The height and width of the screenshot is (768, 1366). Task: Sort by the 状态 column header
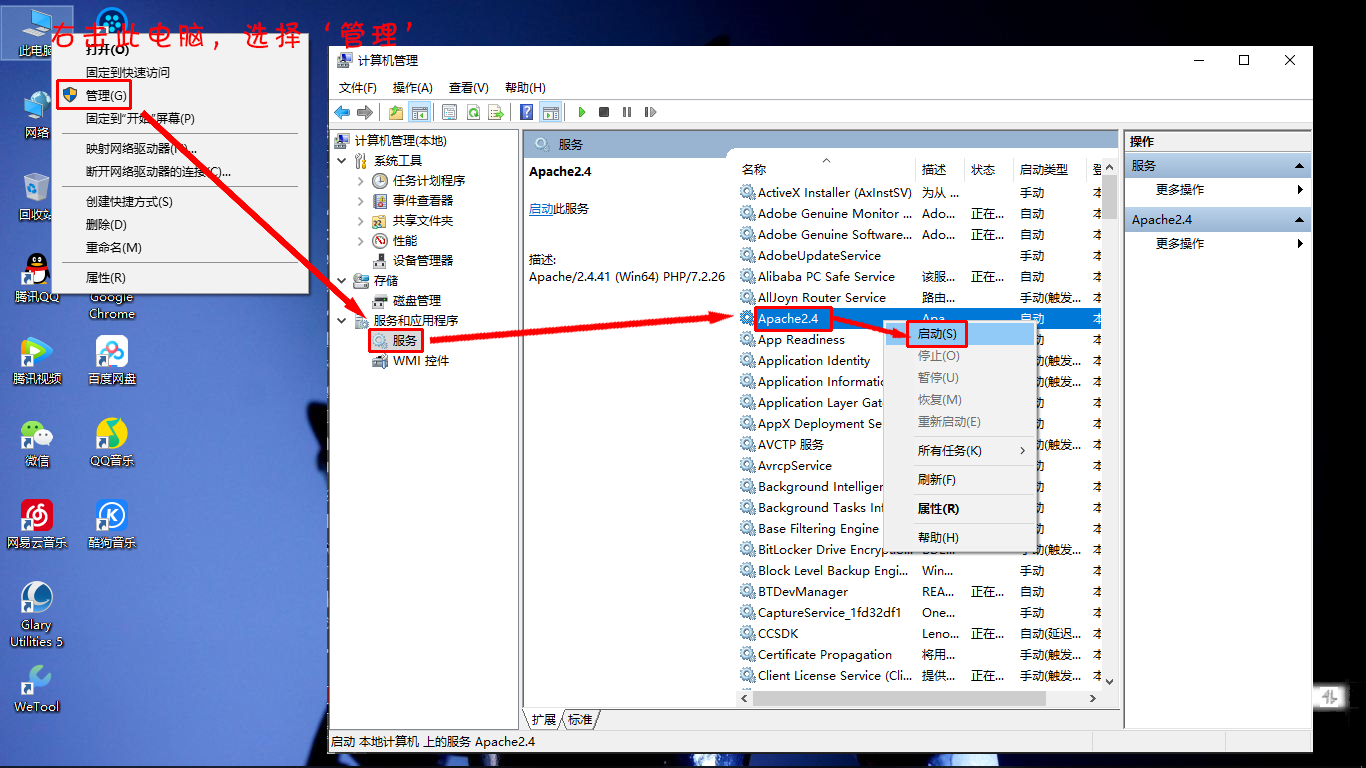pyautogui.click(x=990, y=170)
